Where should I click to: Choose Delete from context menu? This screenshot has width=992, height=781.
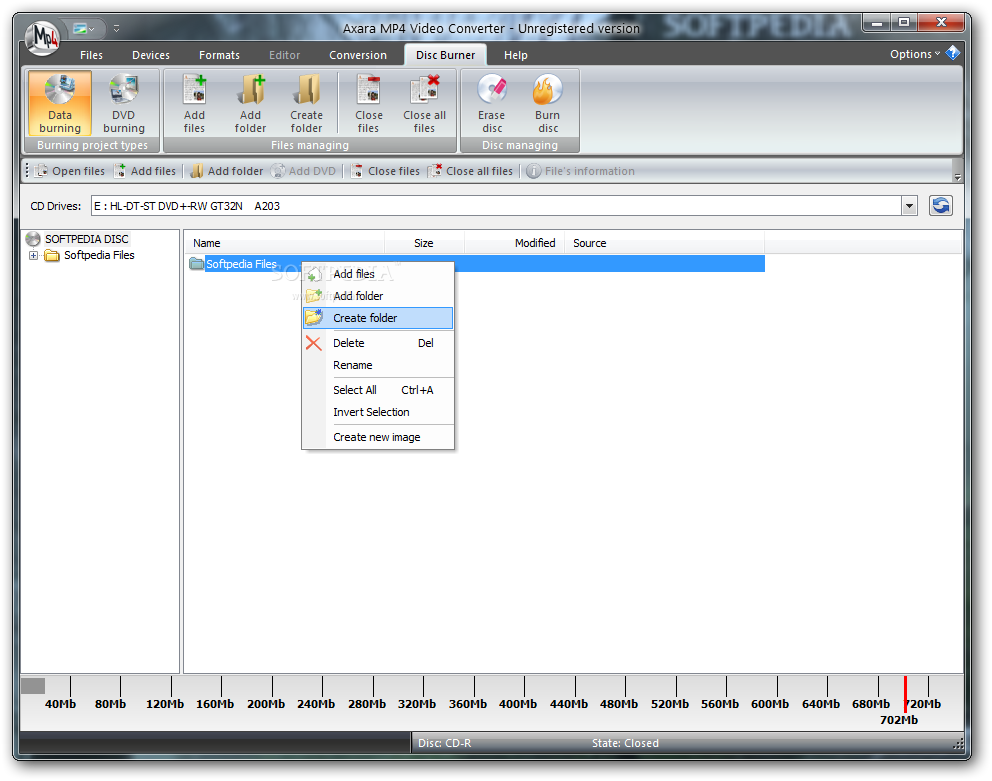[378, 343]
